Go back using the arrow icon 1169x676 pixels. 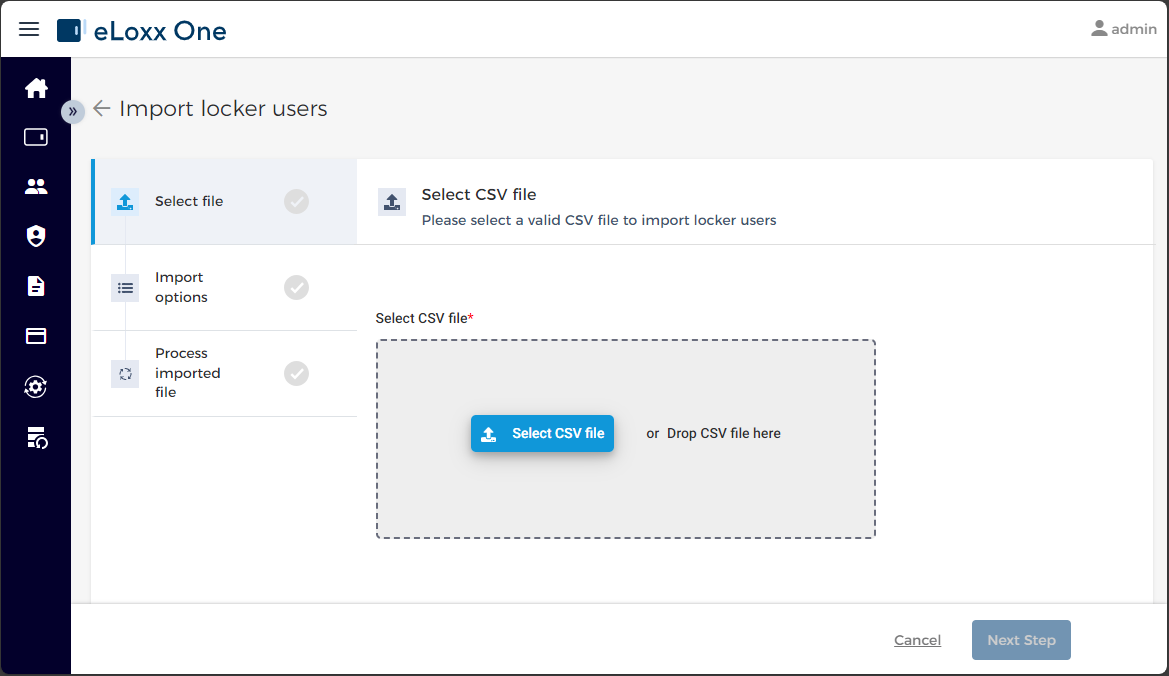[101, 109]
